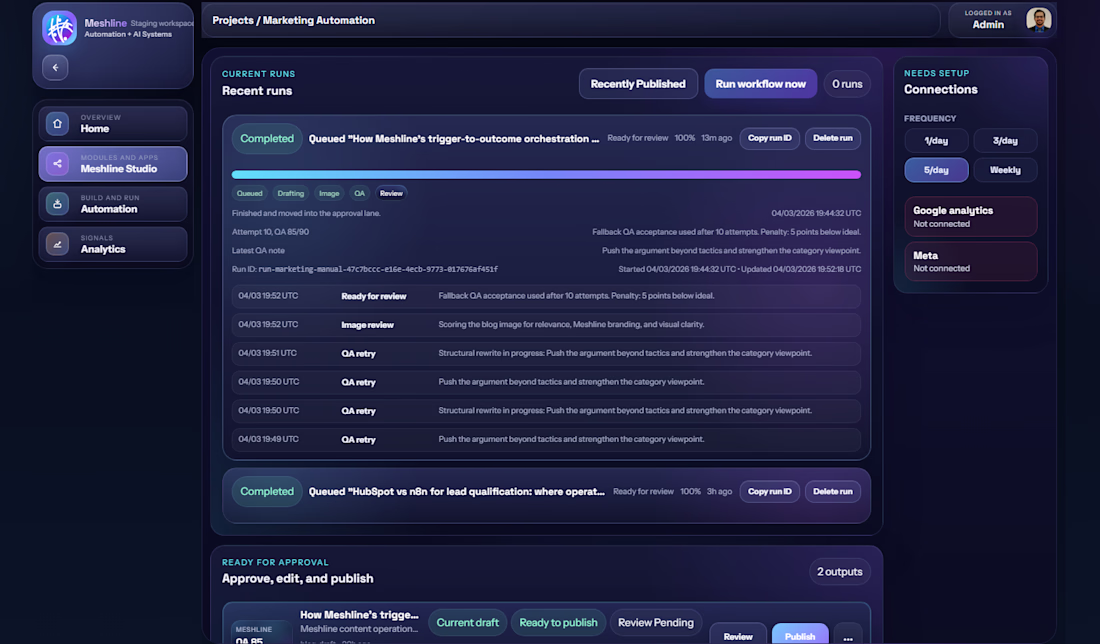The height and width of the screenshot is (644, 1100).
Task: Select the QA stage chip
Action: [x=359, y=193]
